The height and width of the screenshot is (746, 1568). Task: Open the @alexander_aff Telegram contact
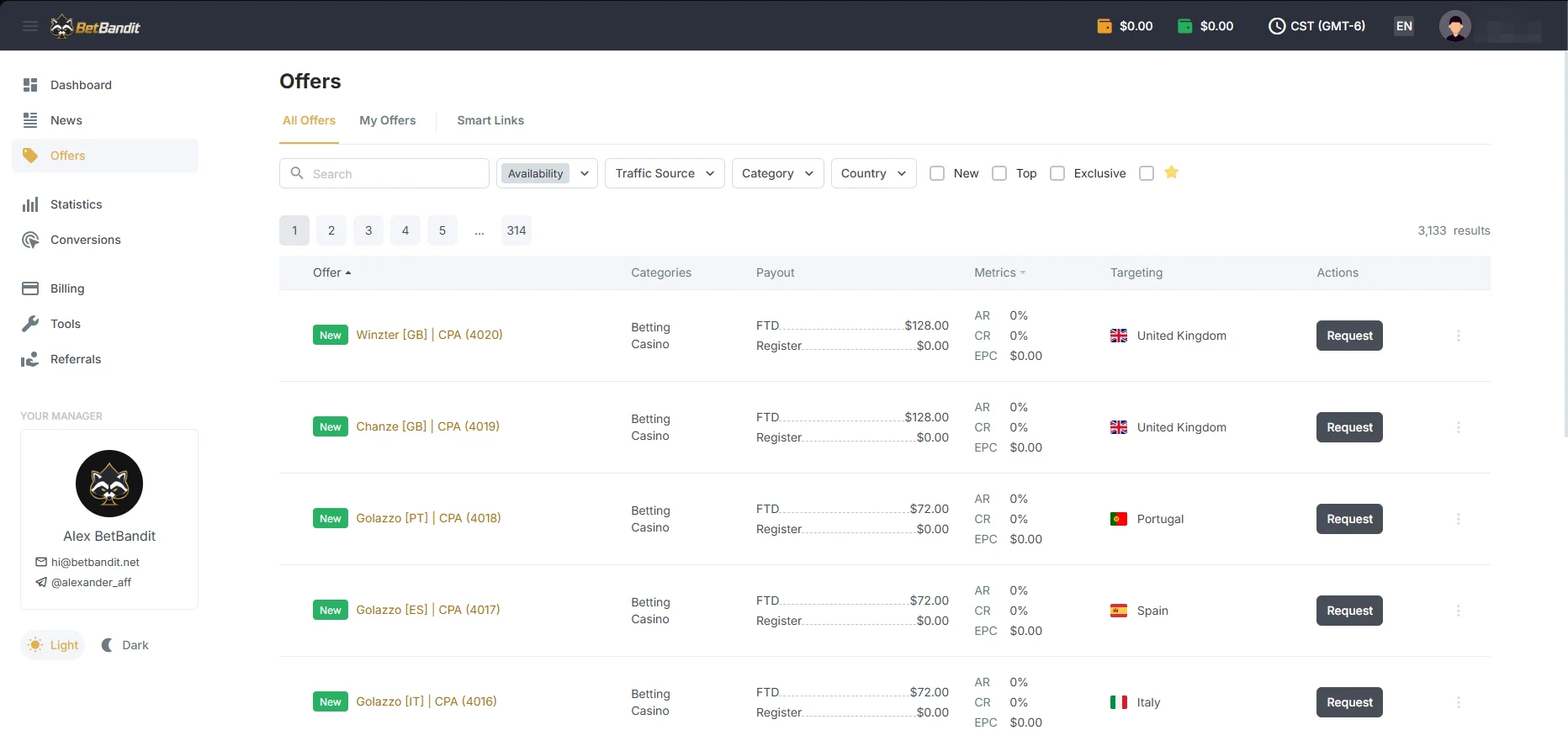click(91, 582)
